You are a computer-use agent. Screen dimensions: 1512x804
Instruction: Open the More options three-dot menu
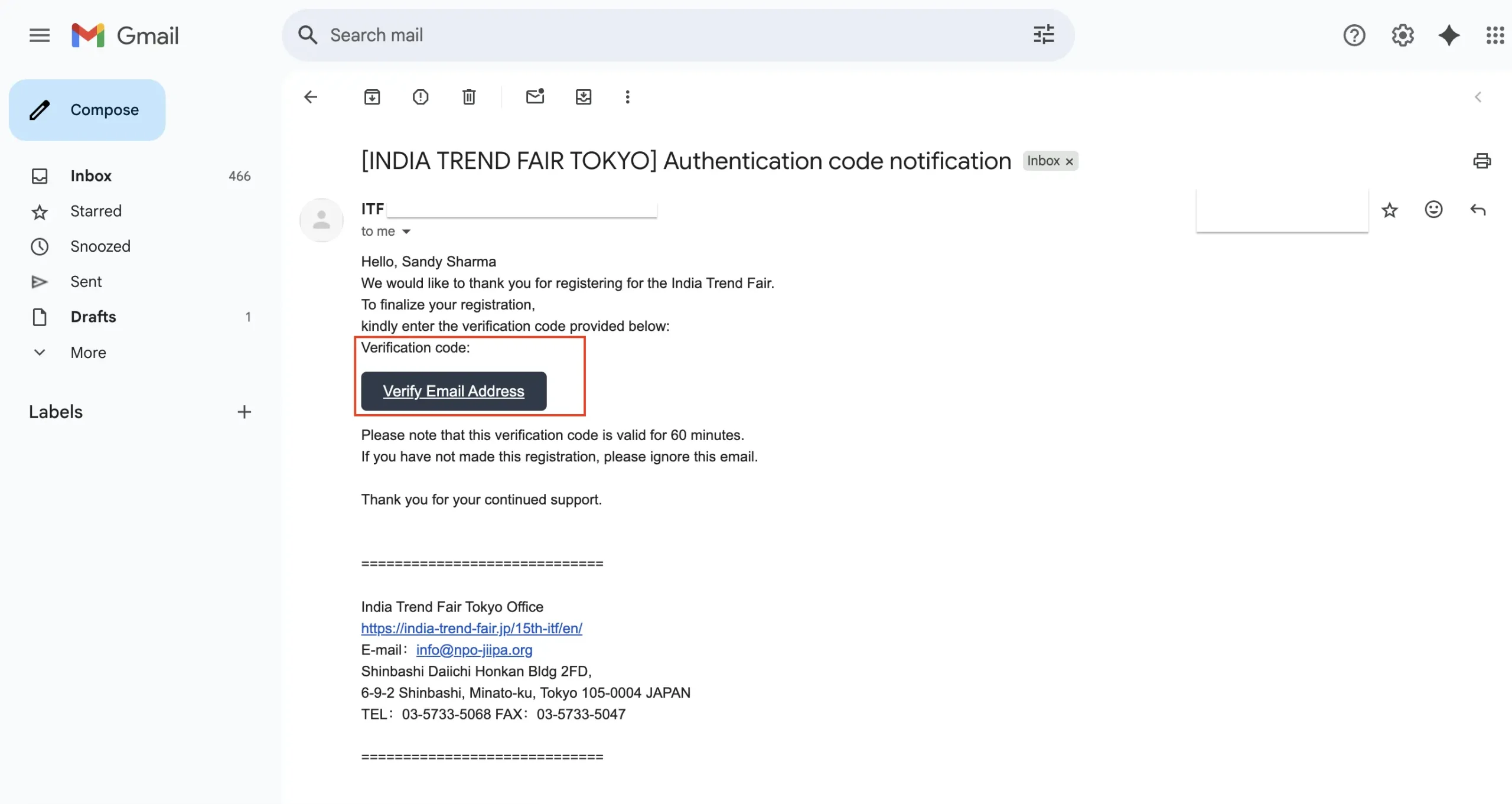627,97
